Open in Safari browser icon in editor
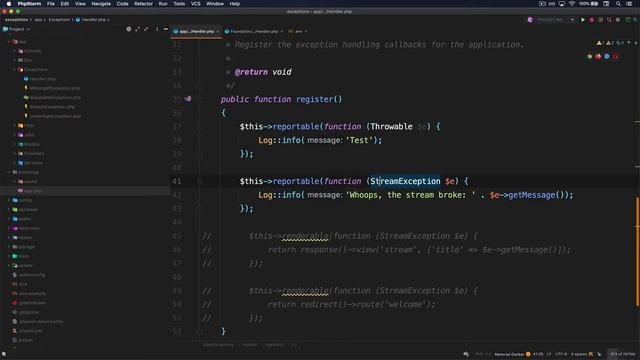Viewport: 640px width, 360px height. [x=607, y=57]
